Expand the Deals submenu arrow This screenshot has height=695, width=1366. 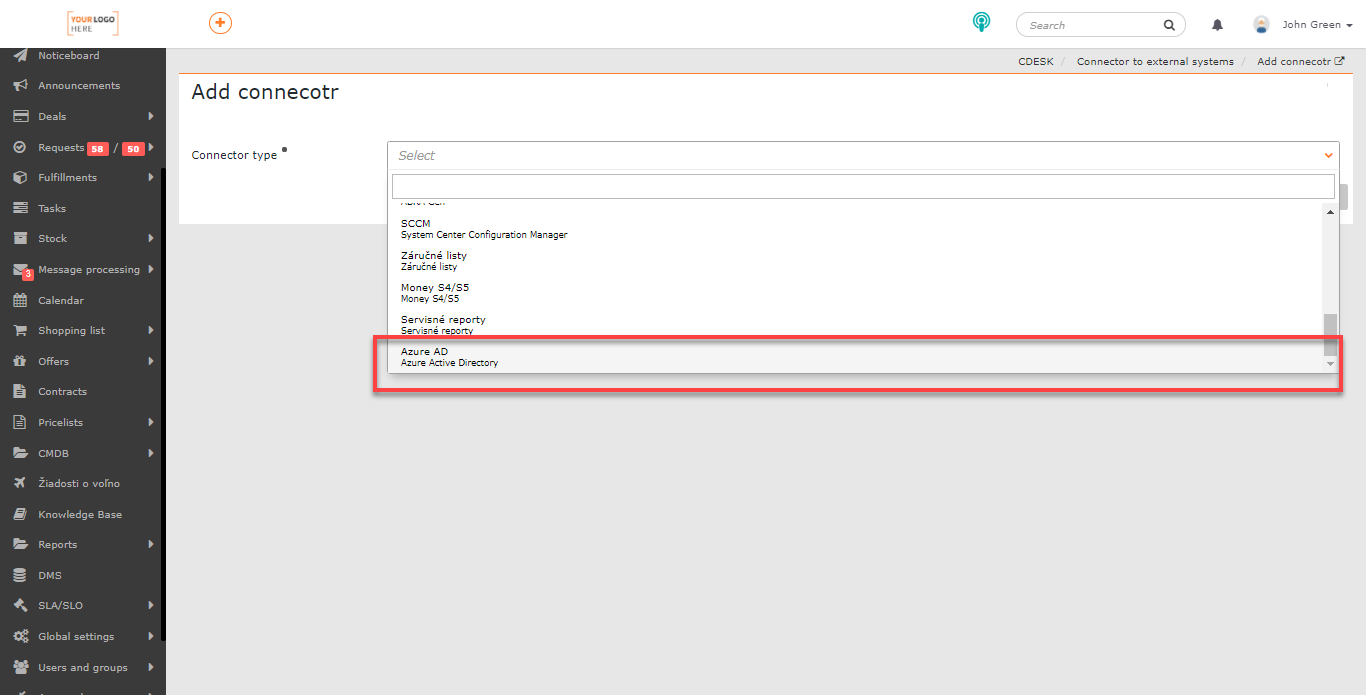pyautogui.click(x=150, y=116)
